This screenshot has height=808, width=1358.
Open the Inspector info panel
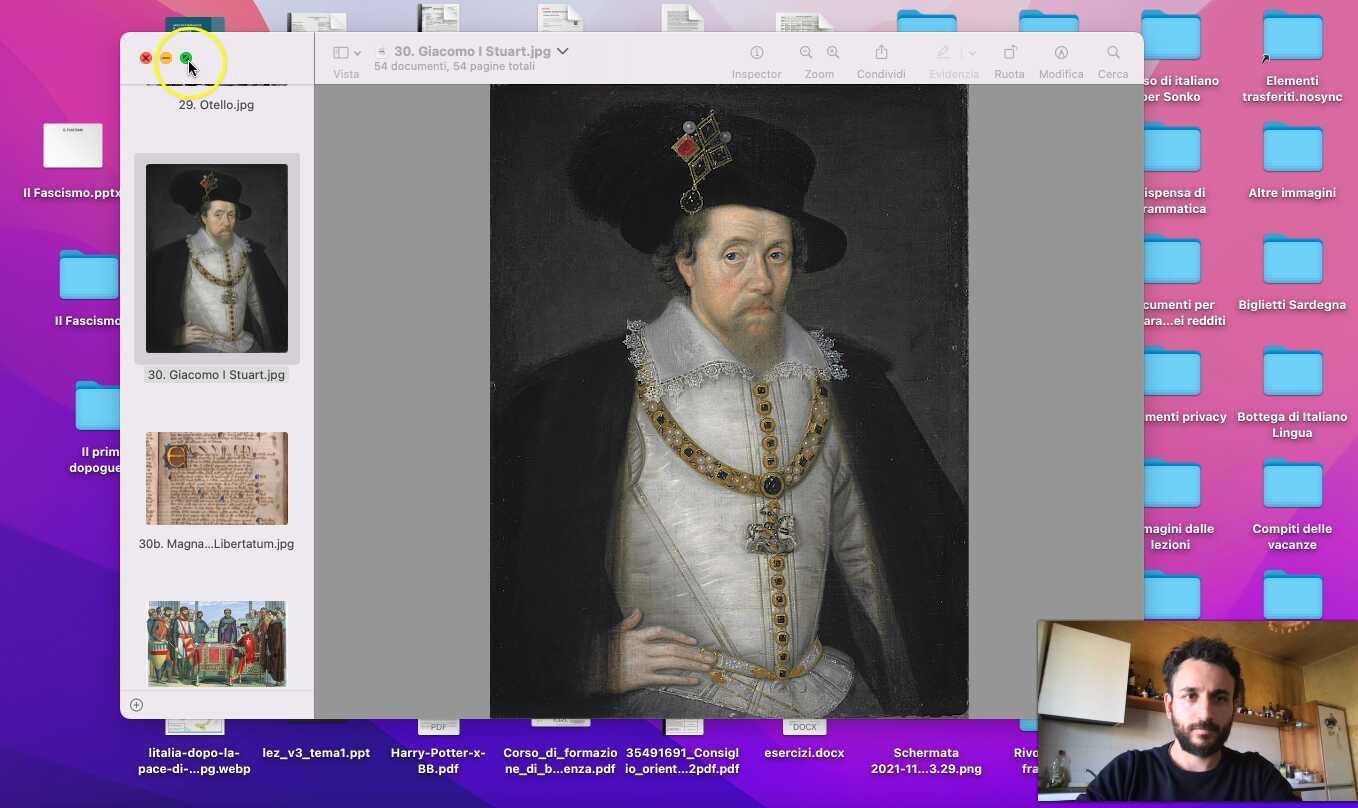(x=757, y=52)
